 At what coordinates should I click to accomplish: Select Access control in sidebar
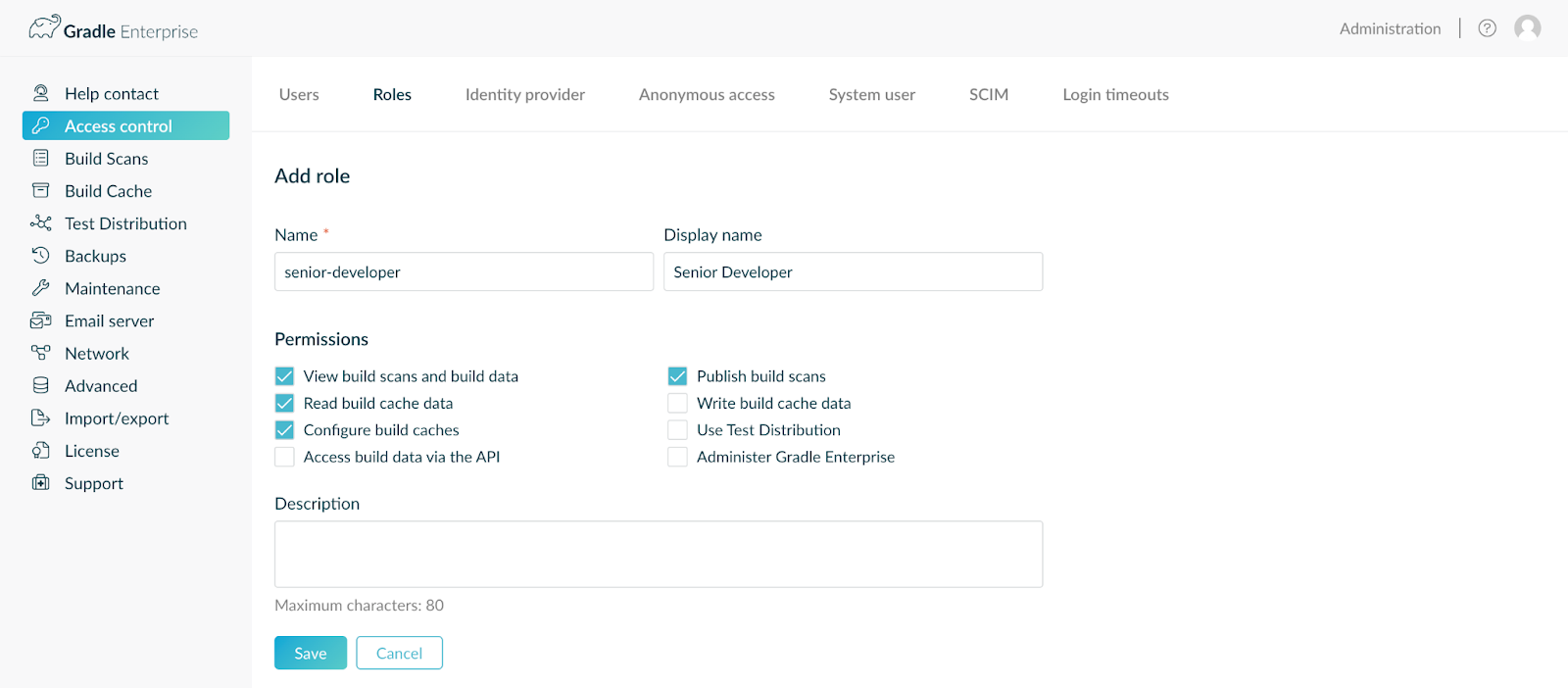[125, 125]
